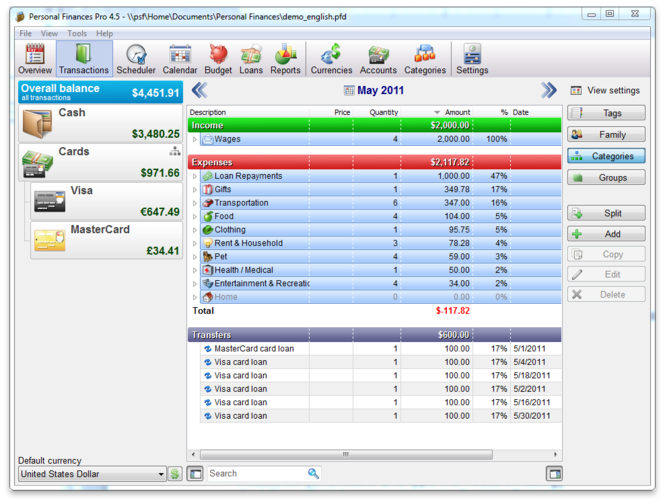Click the horizontal scrollbar thumb
Image resolution: width=665 pixels, height=504 pixels.
coord(346,454)
